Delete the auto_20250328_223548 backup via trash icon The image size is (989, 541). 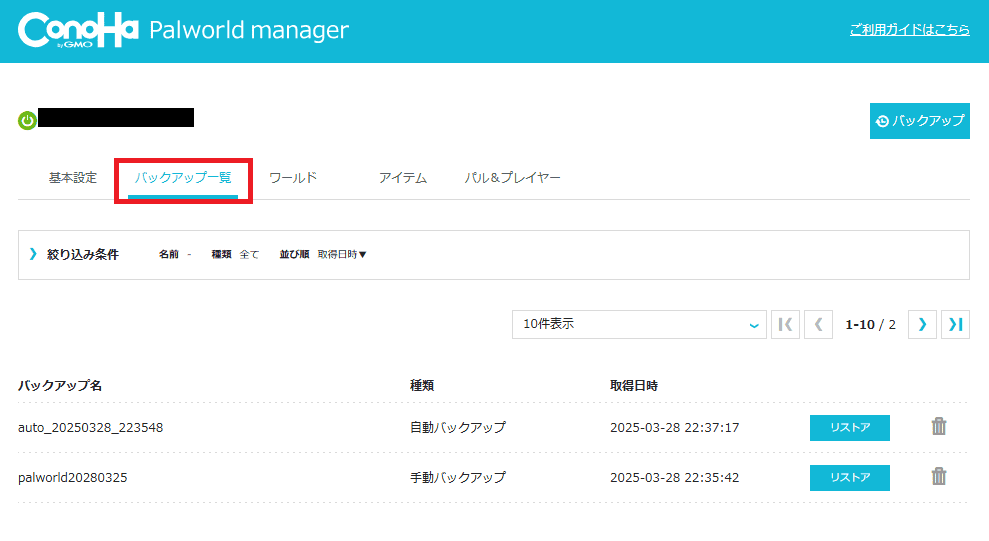(939, 427)
